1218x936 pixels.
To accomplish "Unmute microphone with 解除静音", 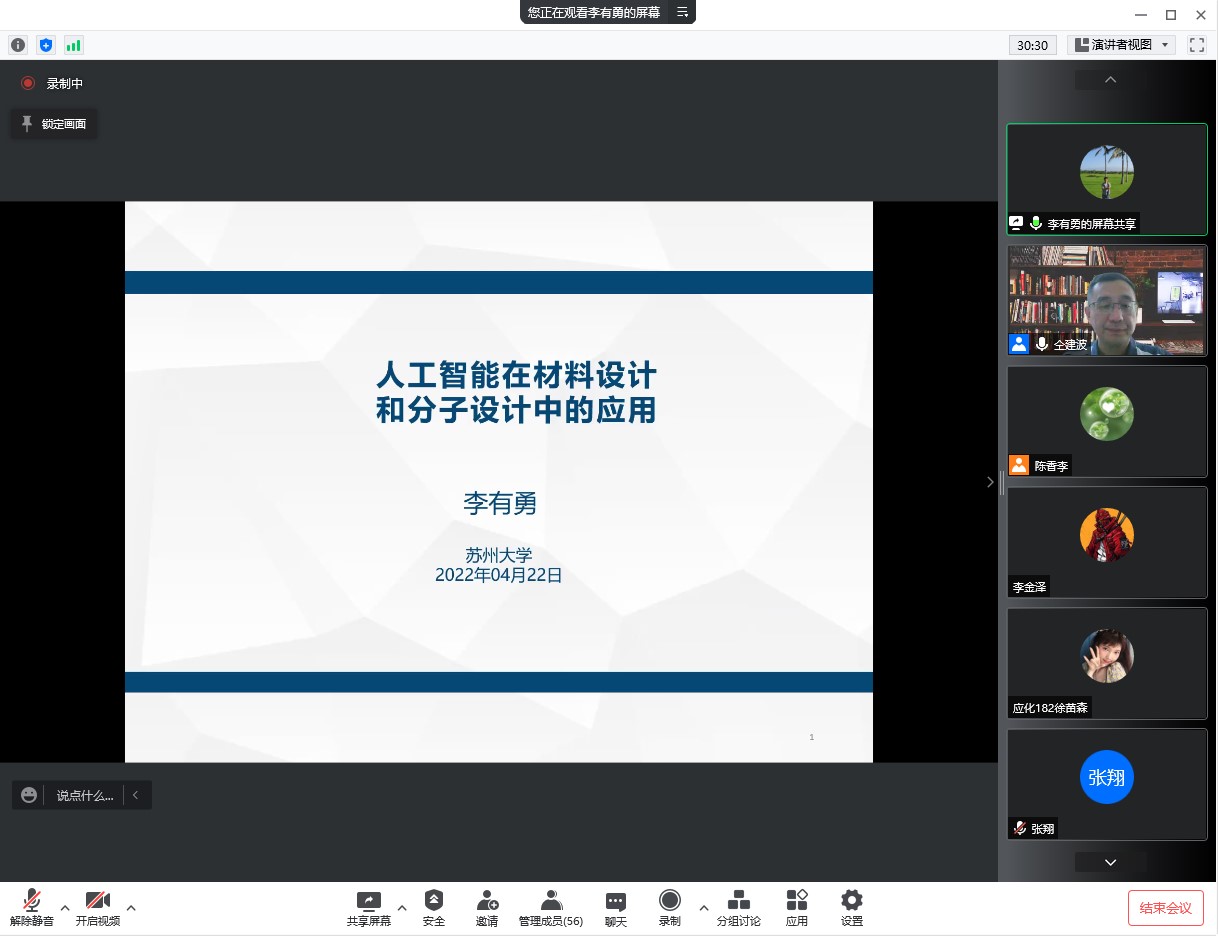I will 32,908.
